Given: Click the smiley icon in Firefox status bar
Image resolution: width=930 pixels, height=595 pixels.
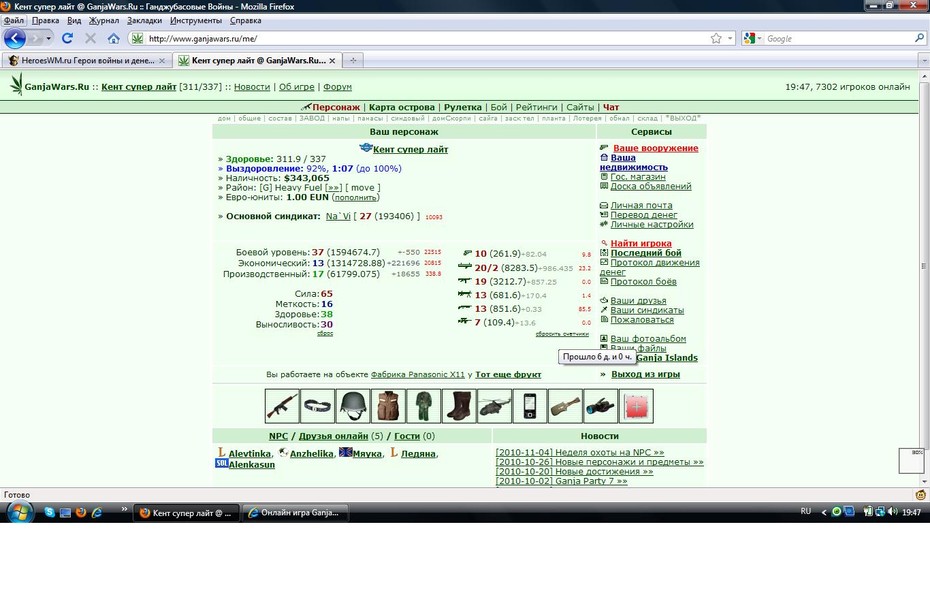Looking at the screenshot, I should coord(921,495).
